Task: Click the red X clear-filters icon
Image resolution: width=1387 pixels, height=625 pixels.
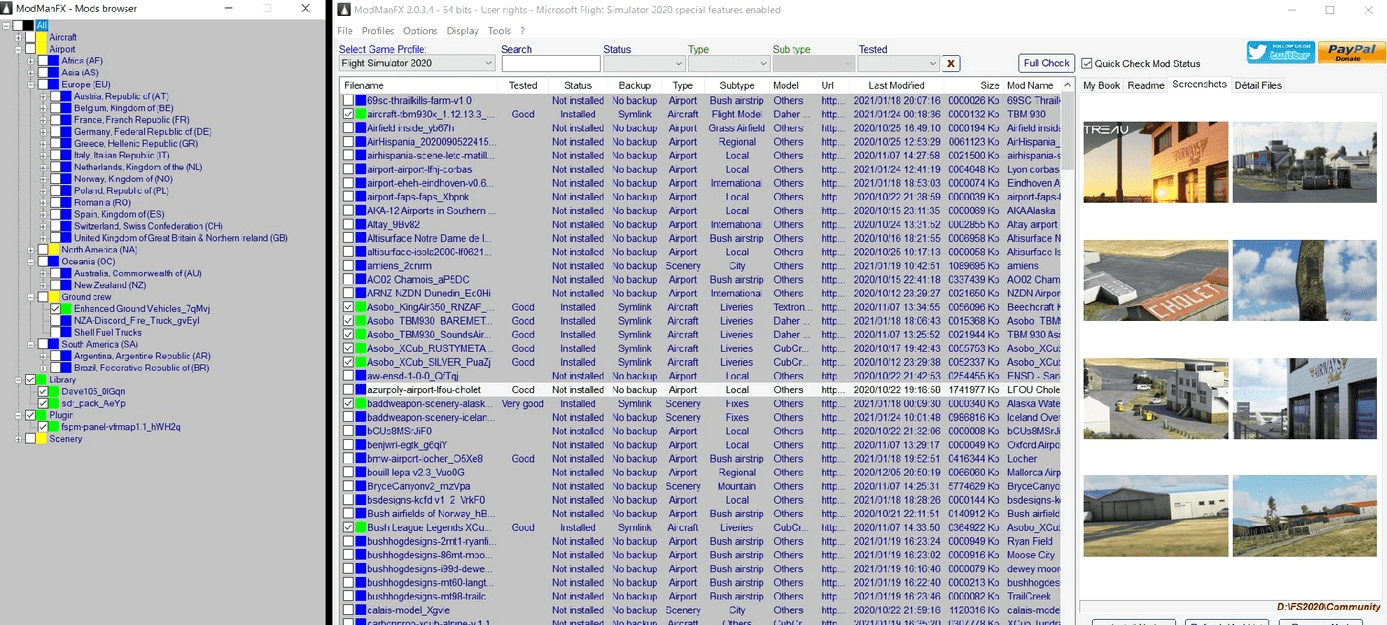Action: click(951, 64)
